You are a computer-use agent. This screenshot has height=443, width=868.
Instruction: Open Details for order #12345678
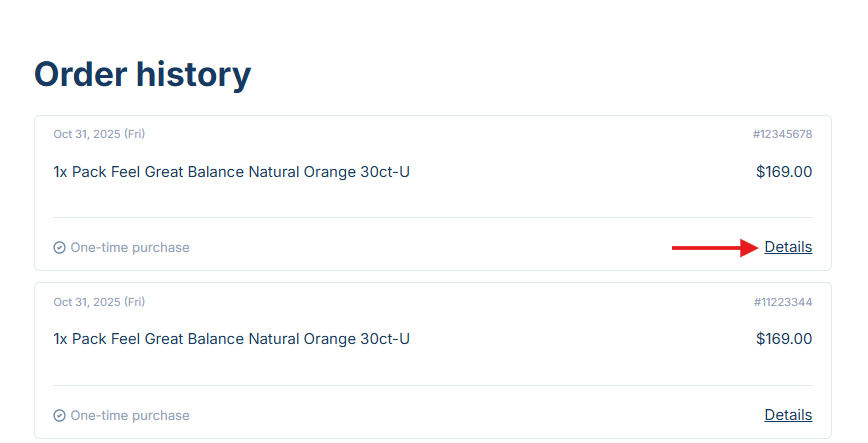pos(788,247)
